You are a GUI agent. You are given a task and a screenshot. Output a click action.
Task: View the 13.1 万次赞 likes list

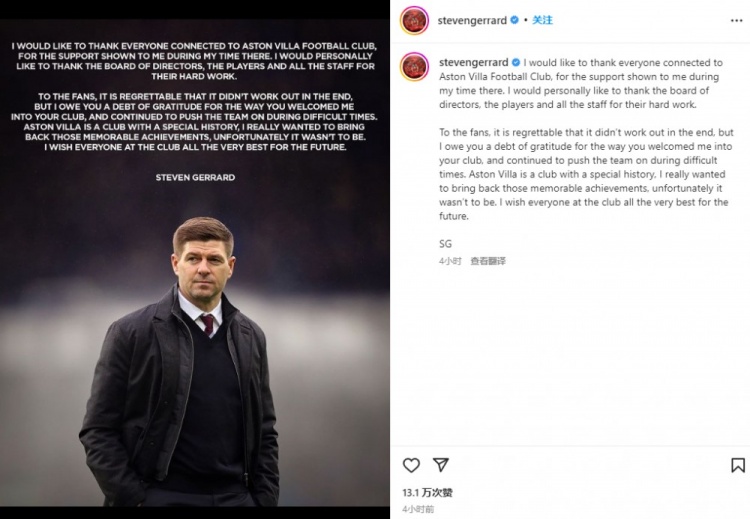pos(427,493)
